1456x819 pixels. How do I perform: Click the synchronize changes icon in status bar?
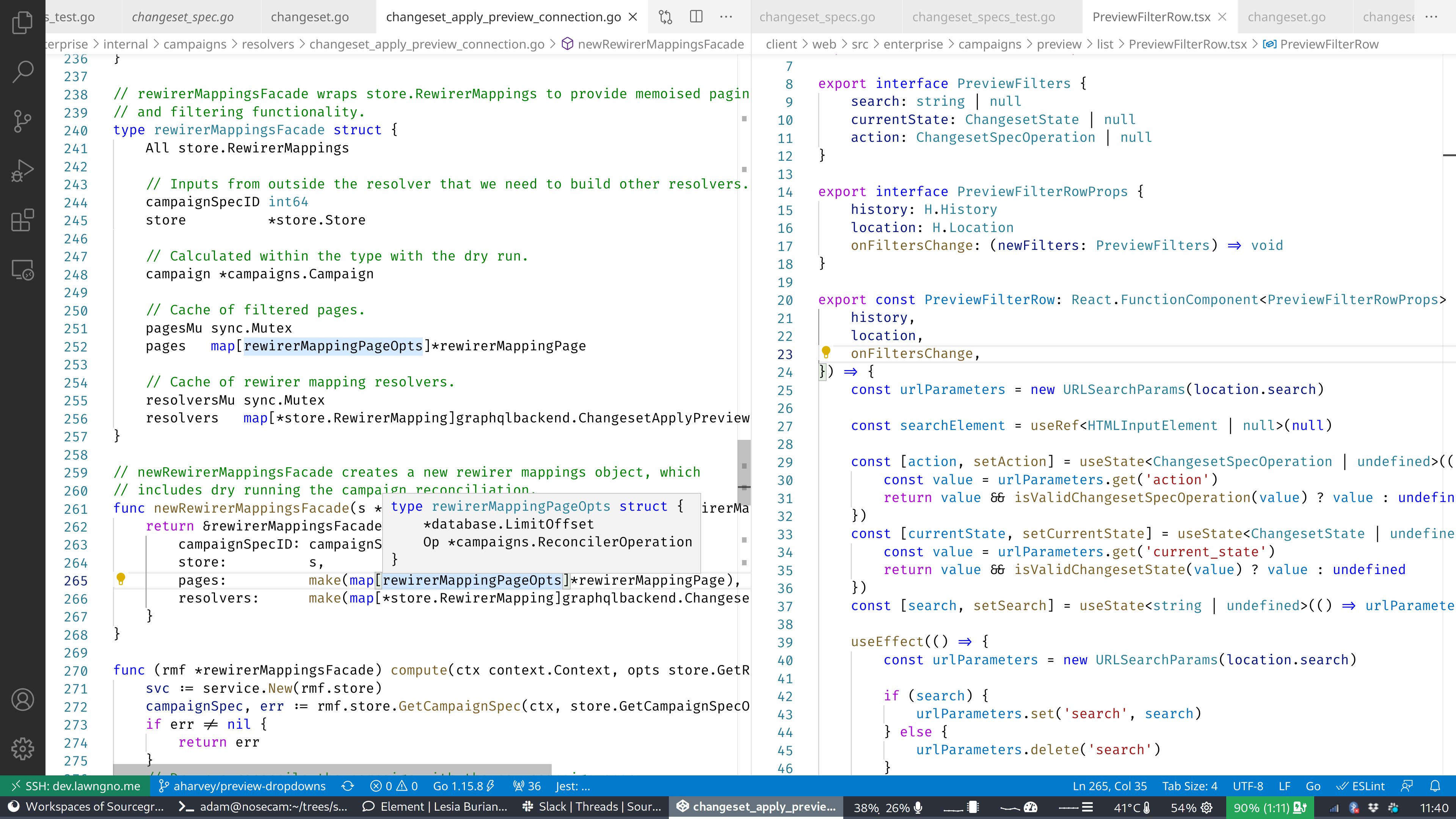(x=348, y=786)
